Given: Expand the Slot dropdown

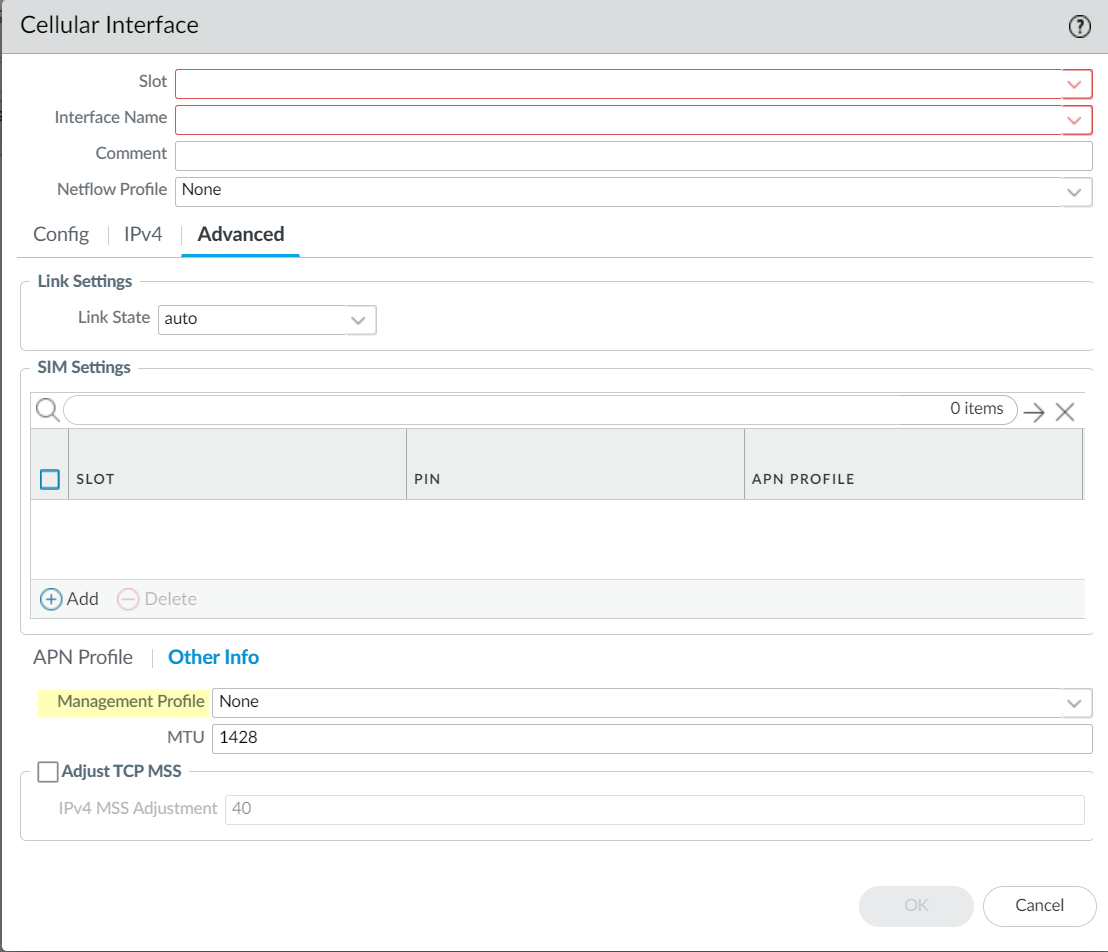Looking at the screenshot, I should pyautogui.click(x=1075, y=84).
